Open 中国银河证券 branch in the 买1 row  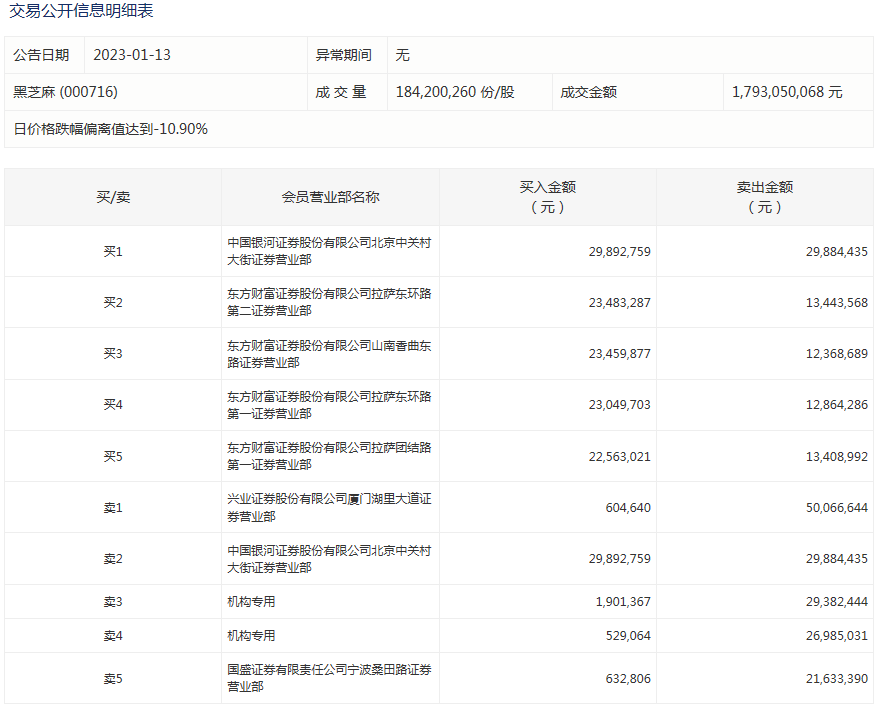pyautogui.click(x=329, y=251)
